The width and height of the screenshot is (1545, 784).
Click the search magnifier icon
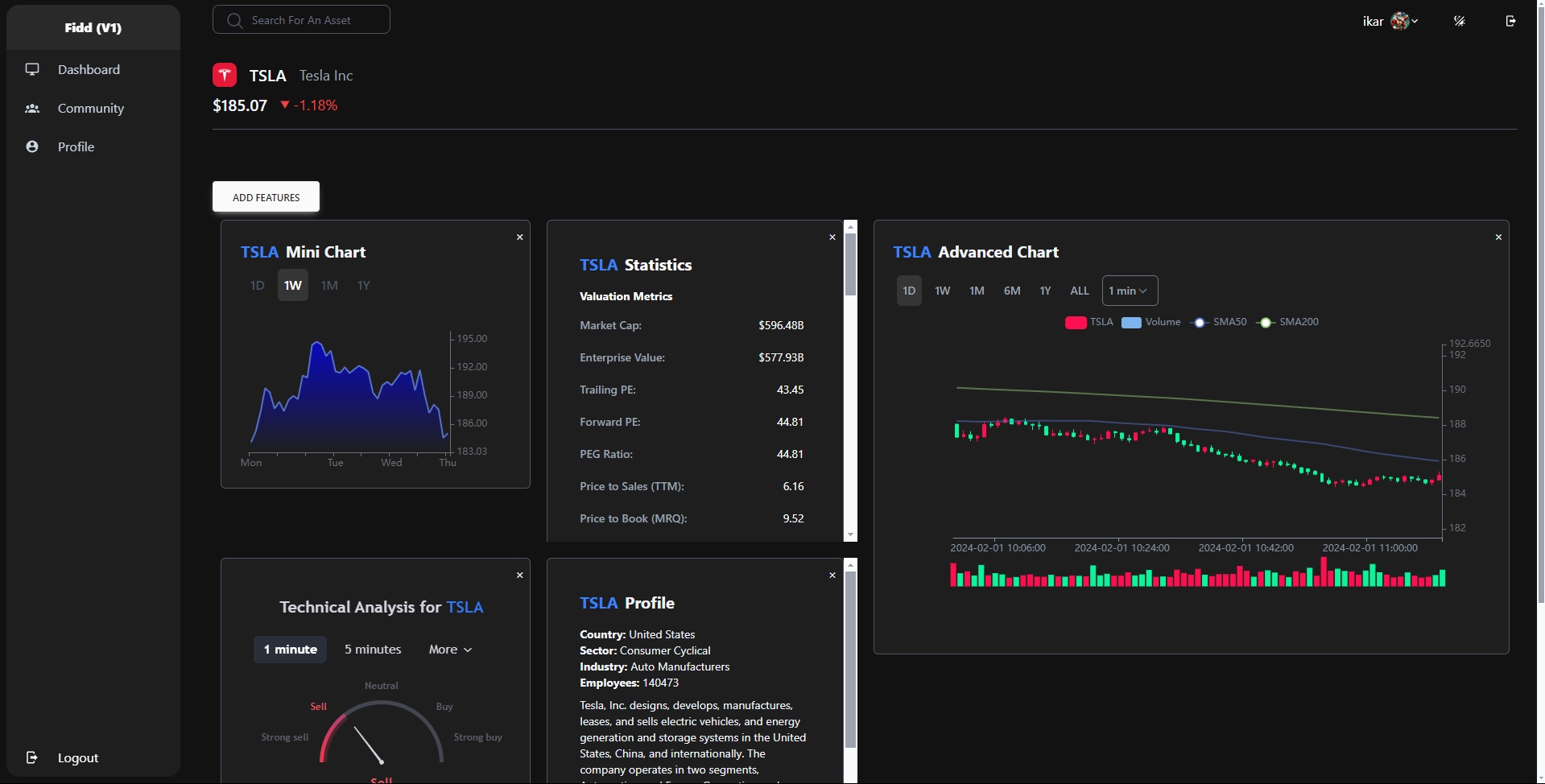pyautogui.click(x=234, y=20)
